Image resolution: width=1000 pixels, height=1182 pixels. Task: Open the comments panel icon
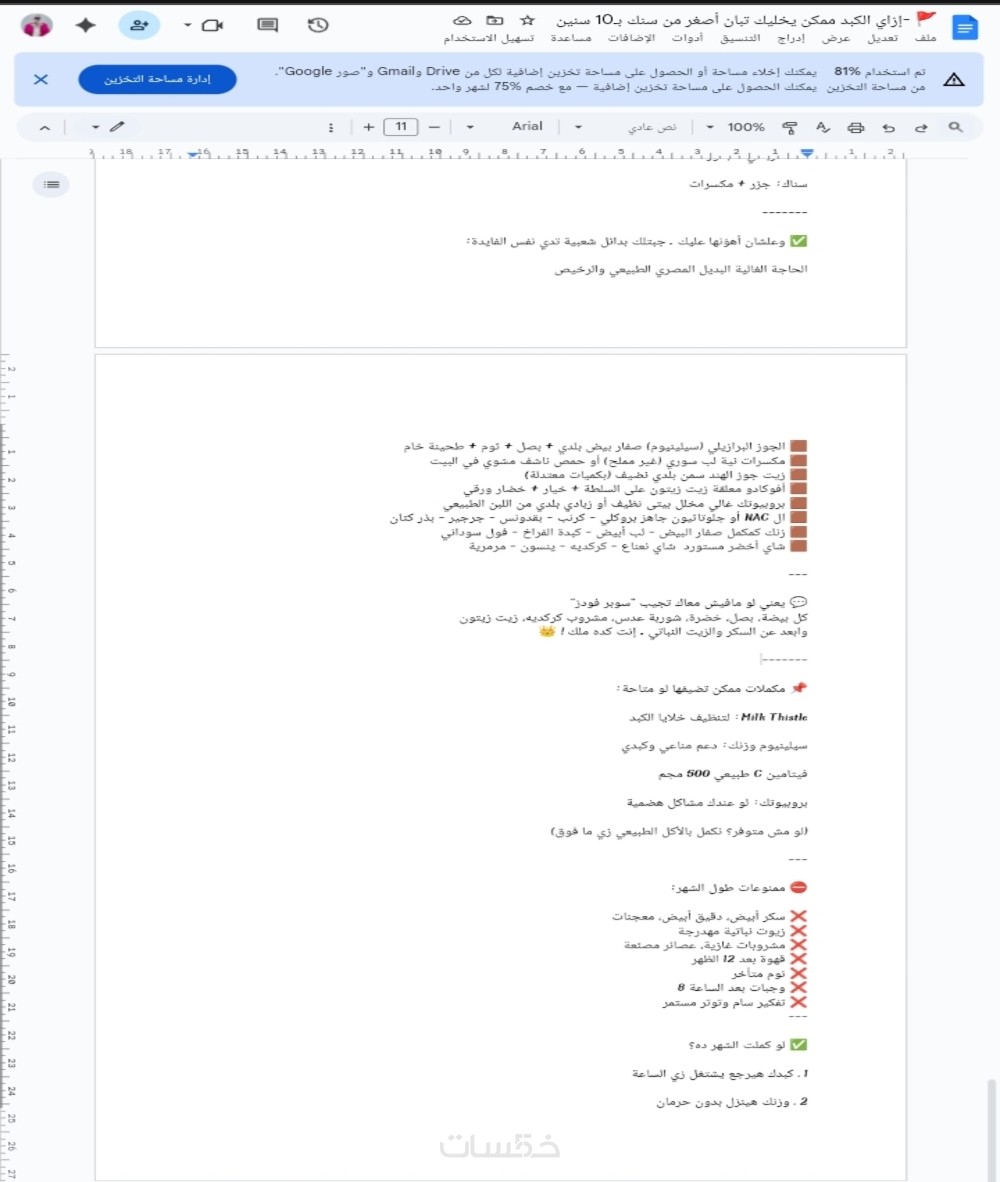(x=268, y=25)
